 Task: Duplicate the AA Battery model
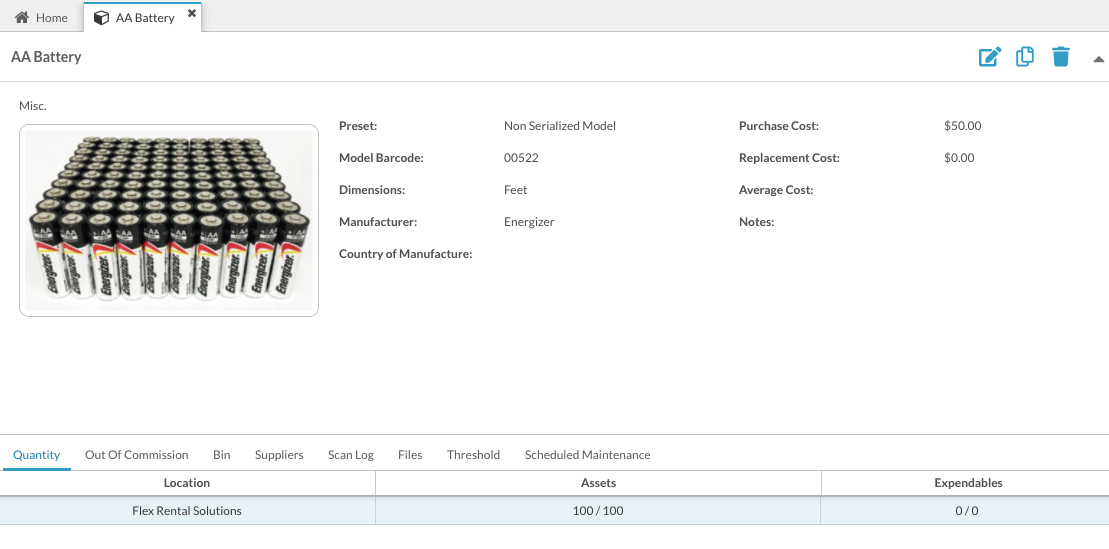pyautogui.click(x=1025, y=57)
